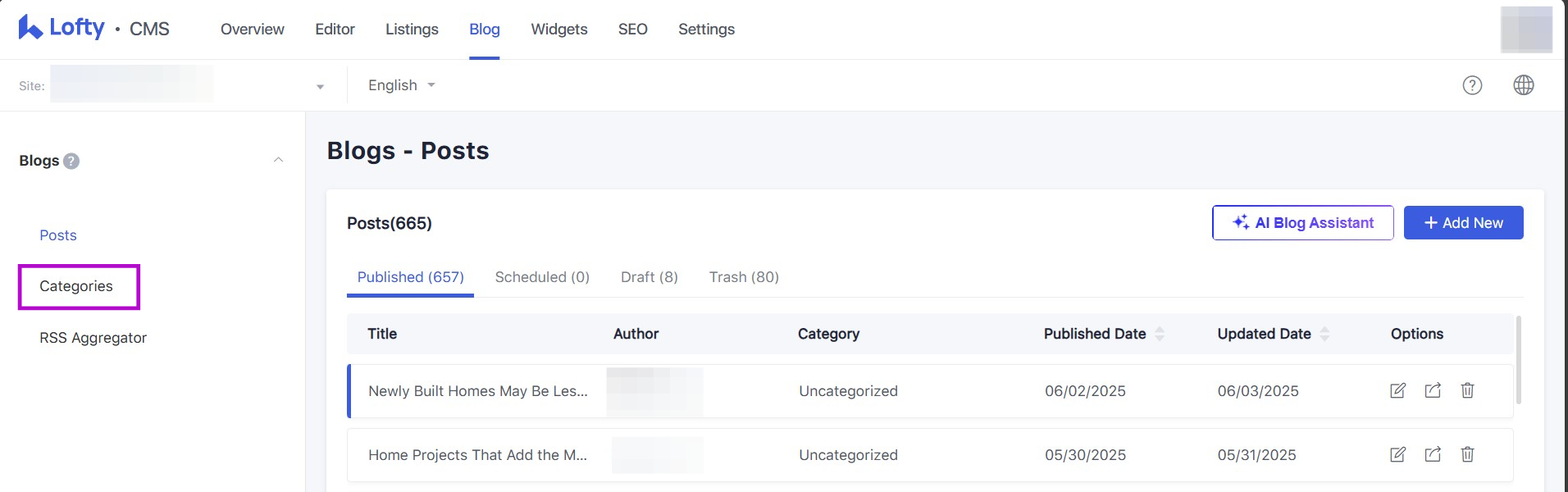Click the share icon for Newly Built Homes post
1568x492 pixels.
[x=1433, y=390]
